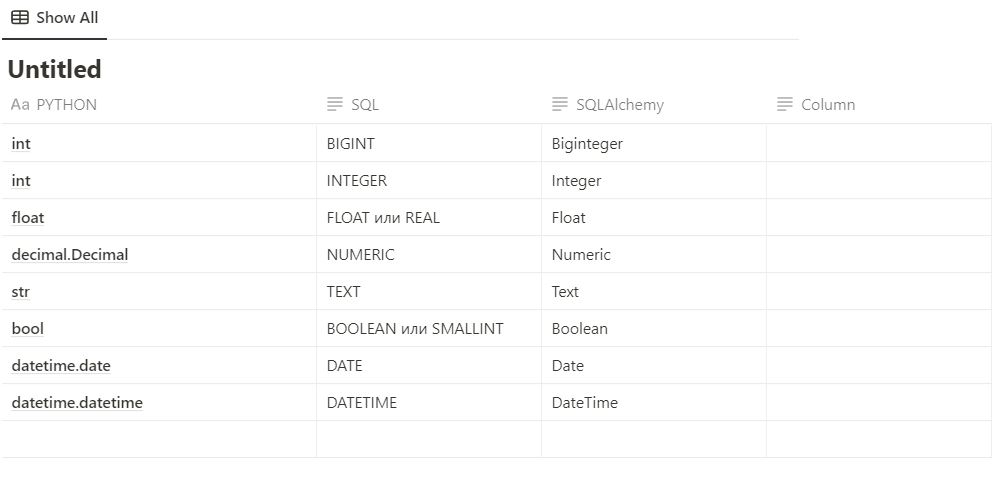Click the text icon beside Column header
This screenshot has height=477, width=1004.
785,105
